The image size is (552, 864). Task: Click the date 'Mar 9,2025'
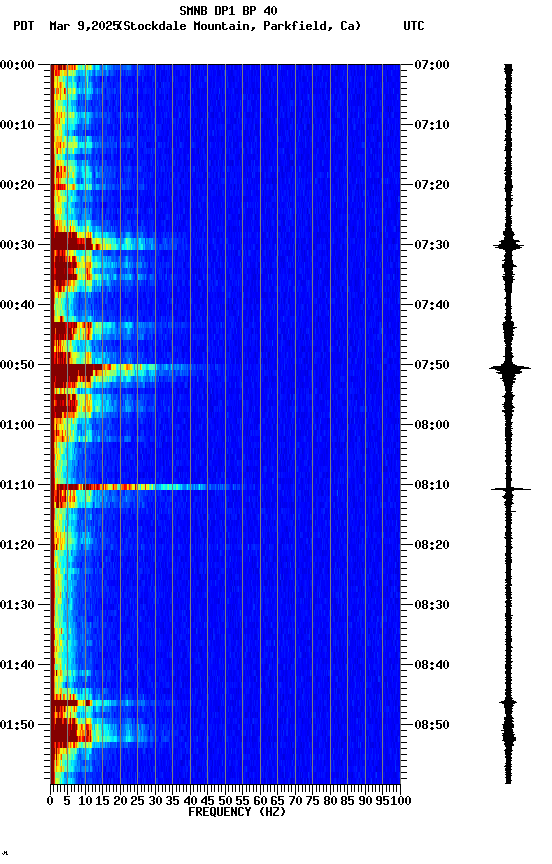[83, 26]
